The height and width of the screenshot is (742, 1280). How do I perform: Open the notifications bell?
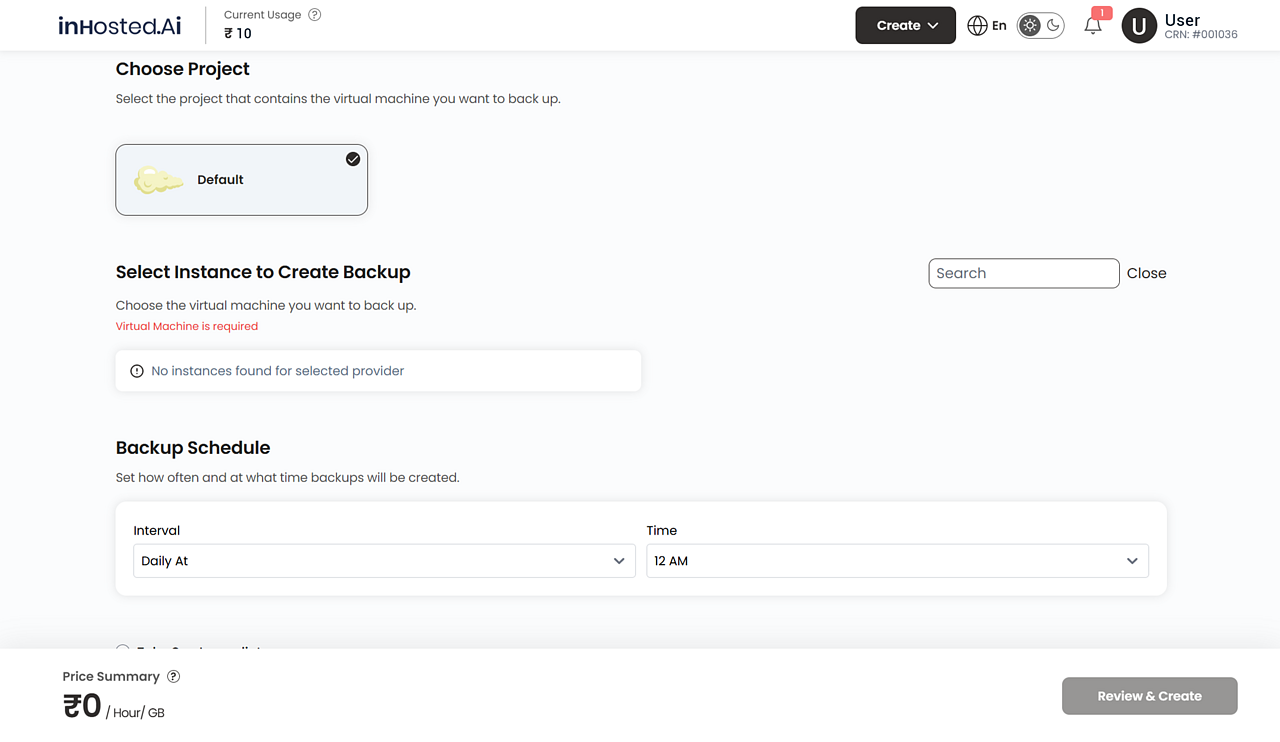pos(1093,26)
